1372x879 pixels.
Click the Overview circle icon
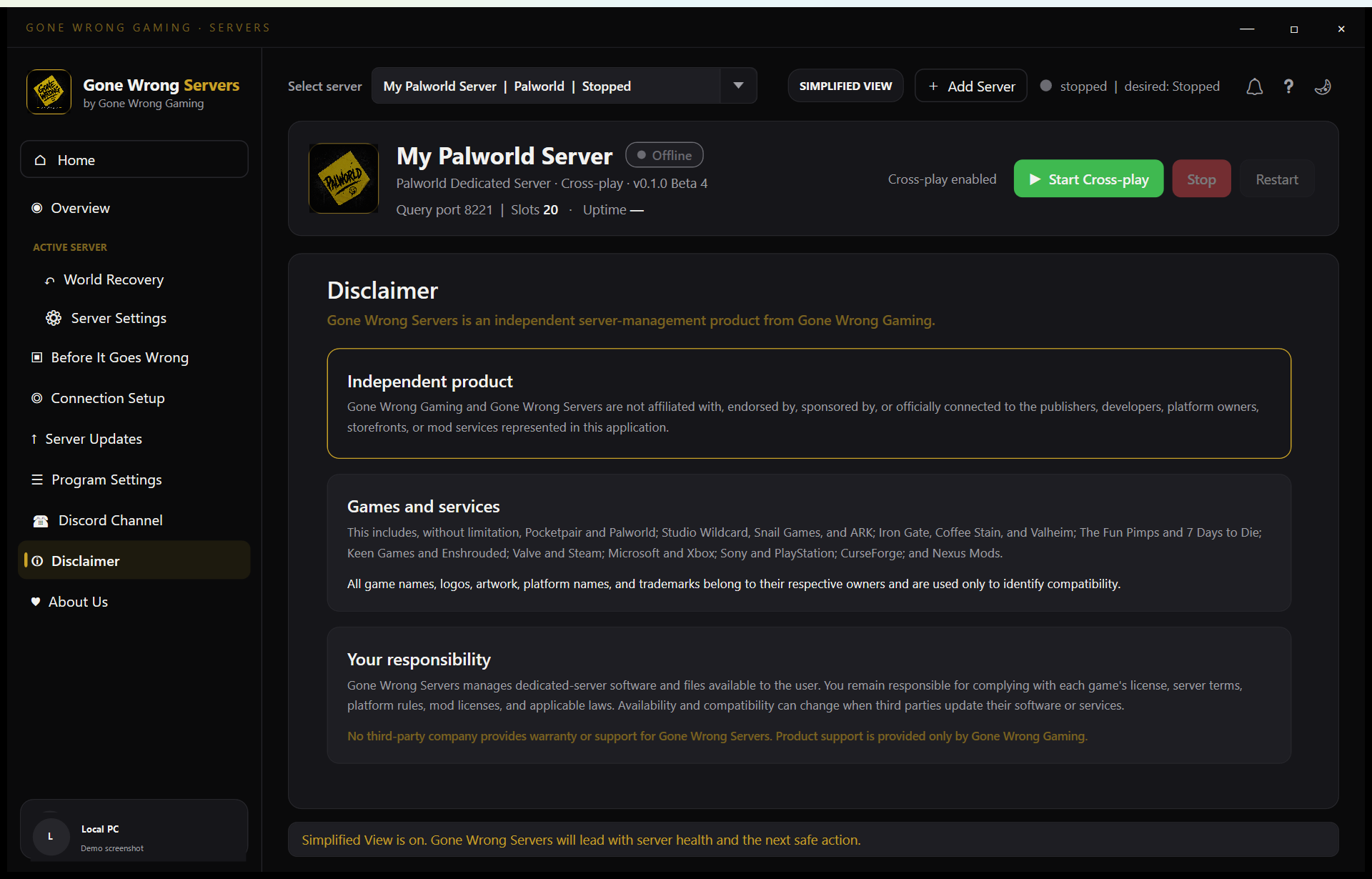(x=37, y=208)
